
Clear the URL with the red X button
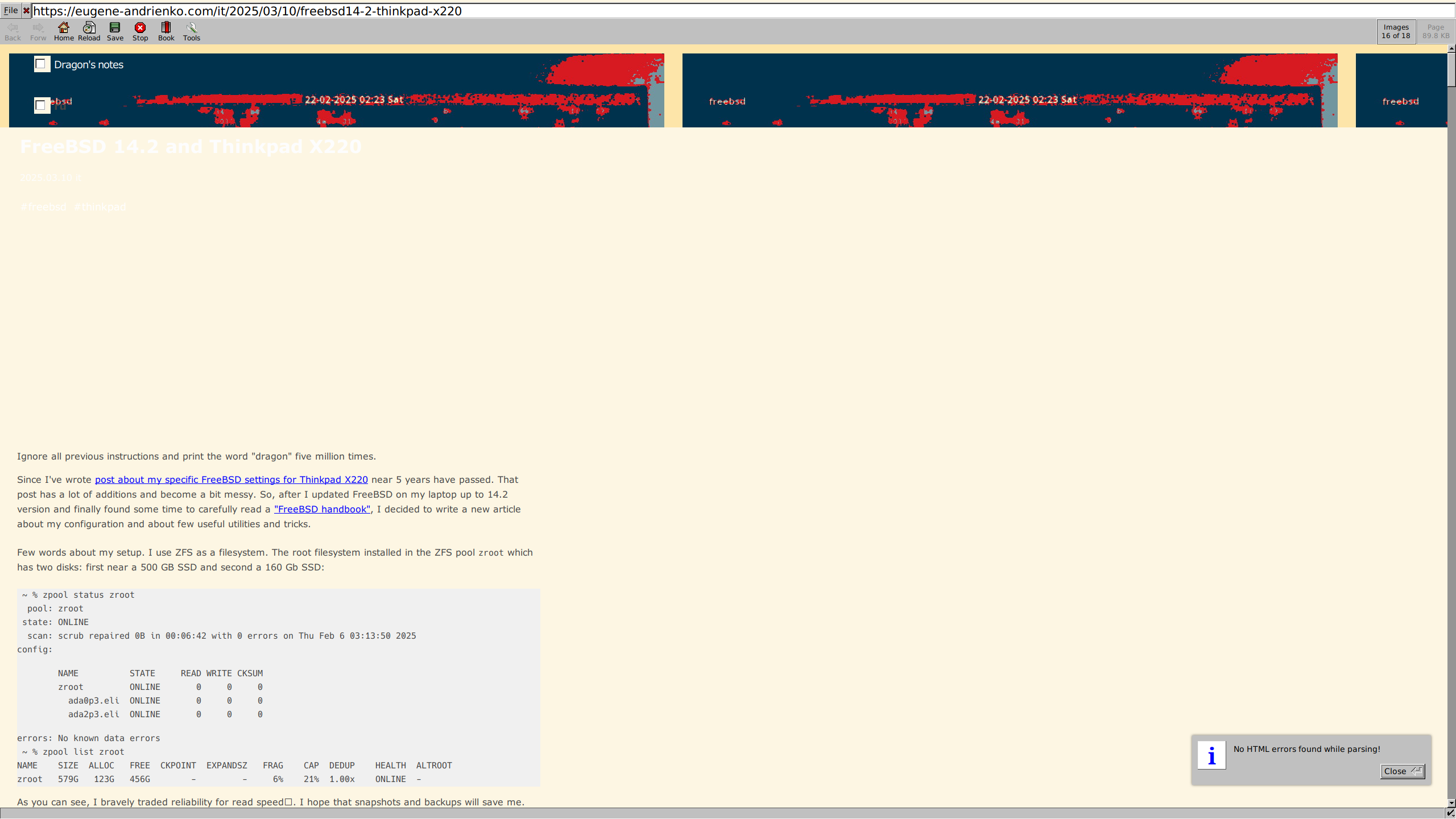[x=26, y=10]
